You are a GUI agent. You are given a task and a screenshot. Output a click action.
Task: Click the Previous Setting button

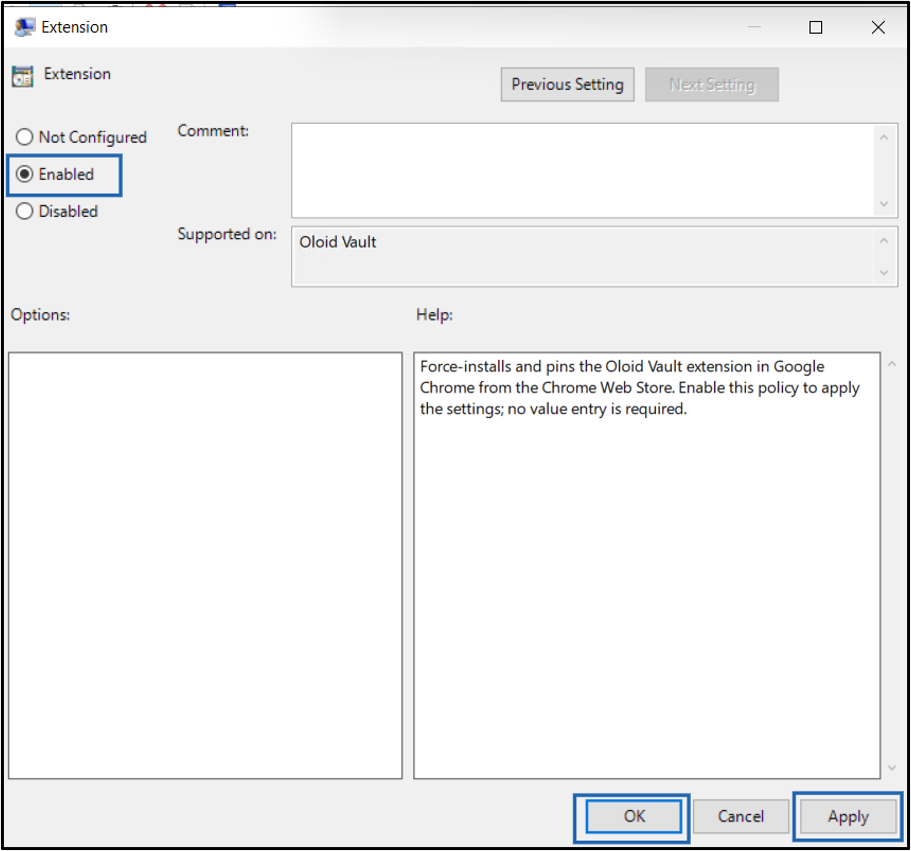click(x=567, y=85)
